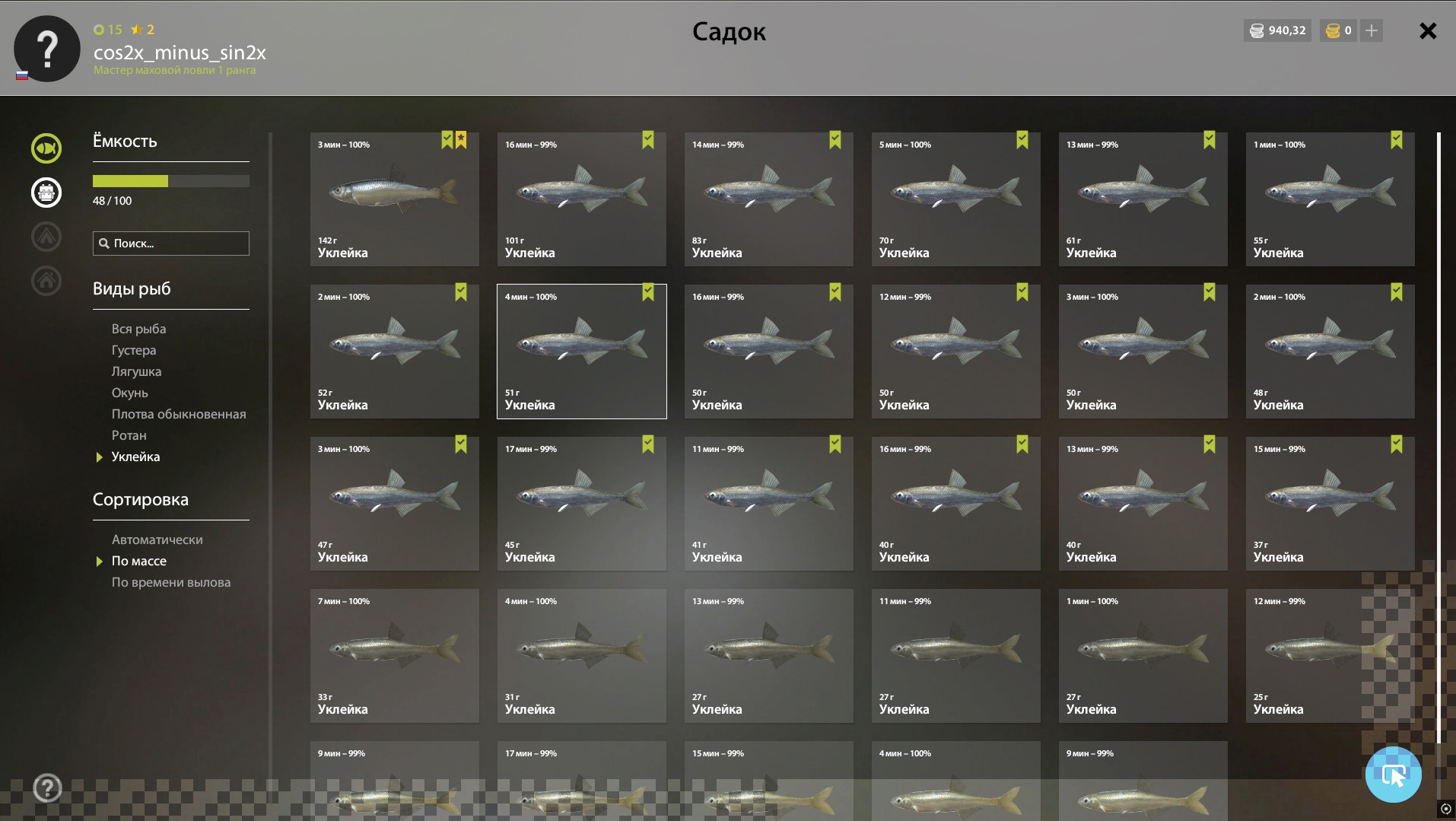
Task: Filter fish species to Окунь
Action: coord(130,393)
